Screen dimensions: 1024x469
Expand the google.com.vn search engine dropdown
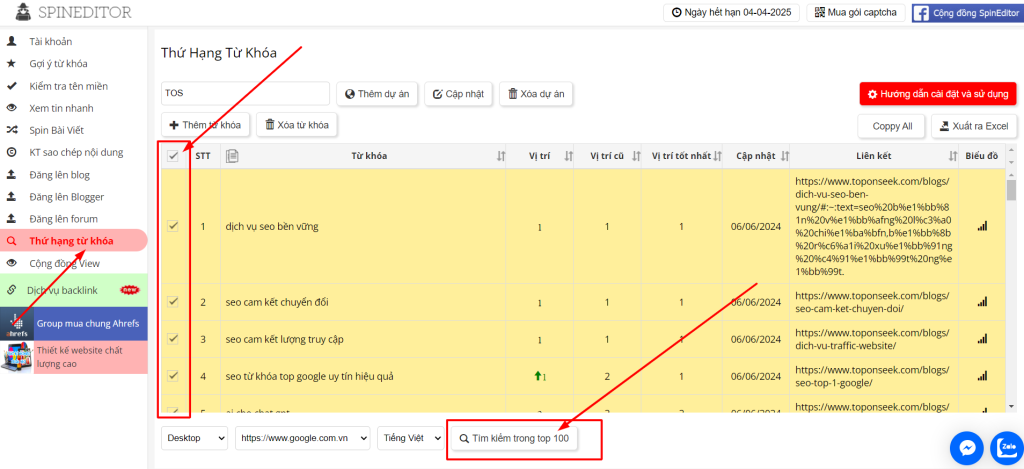[302, 438]
